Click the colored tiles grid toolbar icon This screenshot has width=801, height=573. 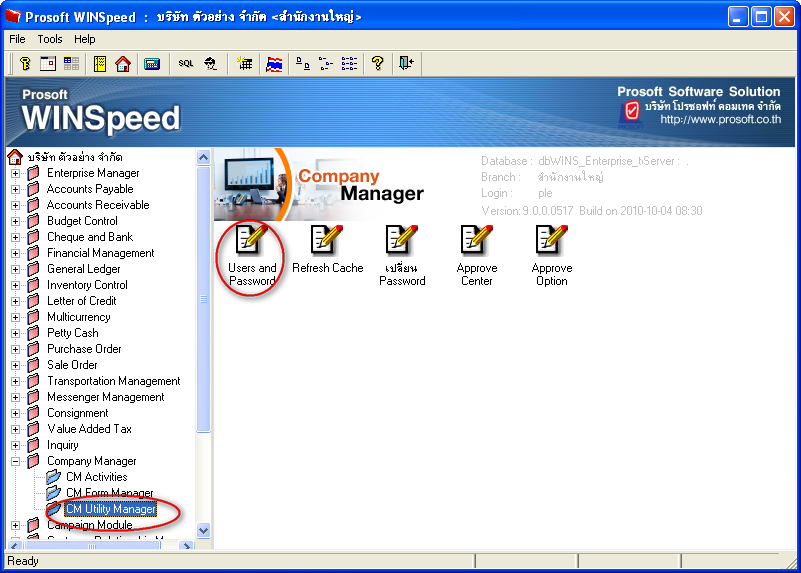[71, 64]
